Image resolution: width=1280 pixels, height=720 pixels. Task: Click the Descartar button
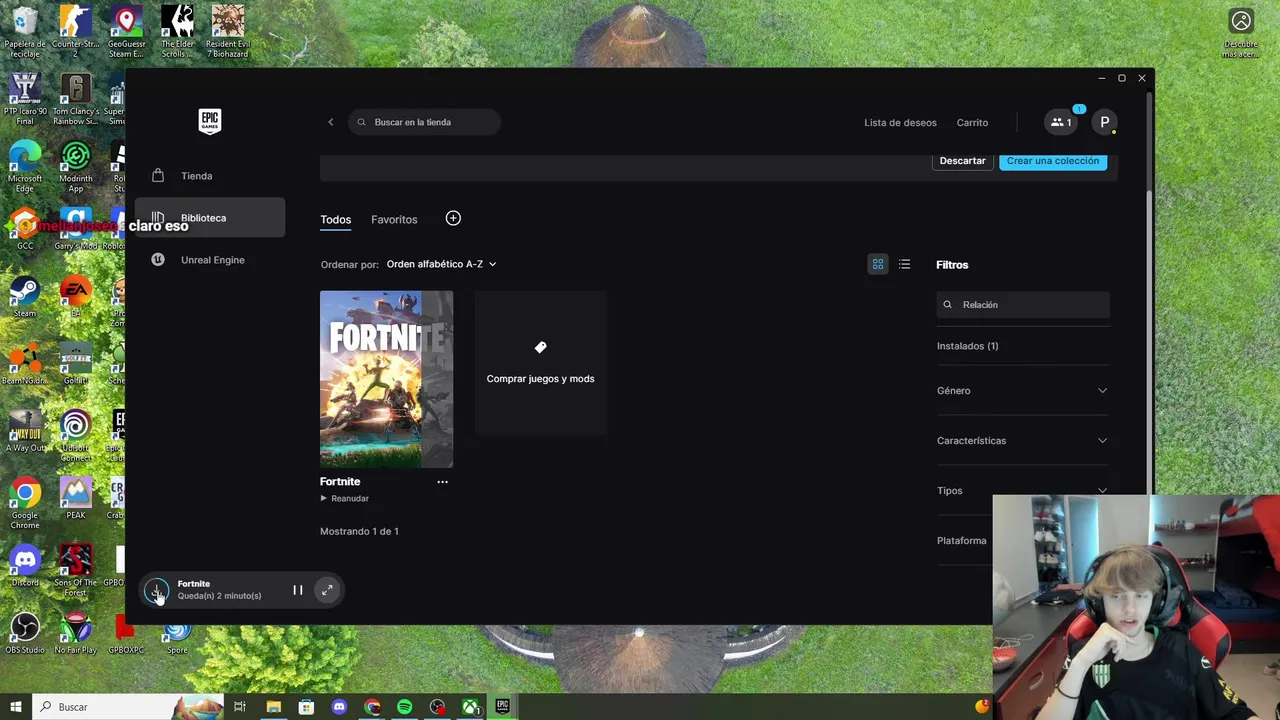click(962, 160)
